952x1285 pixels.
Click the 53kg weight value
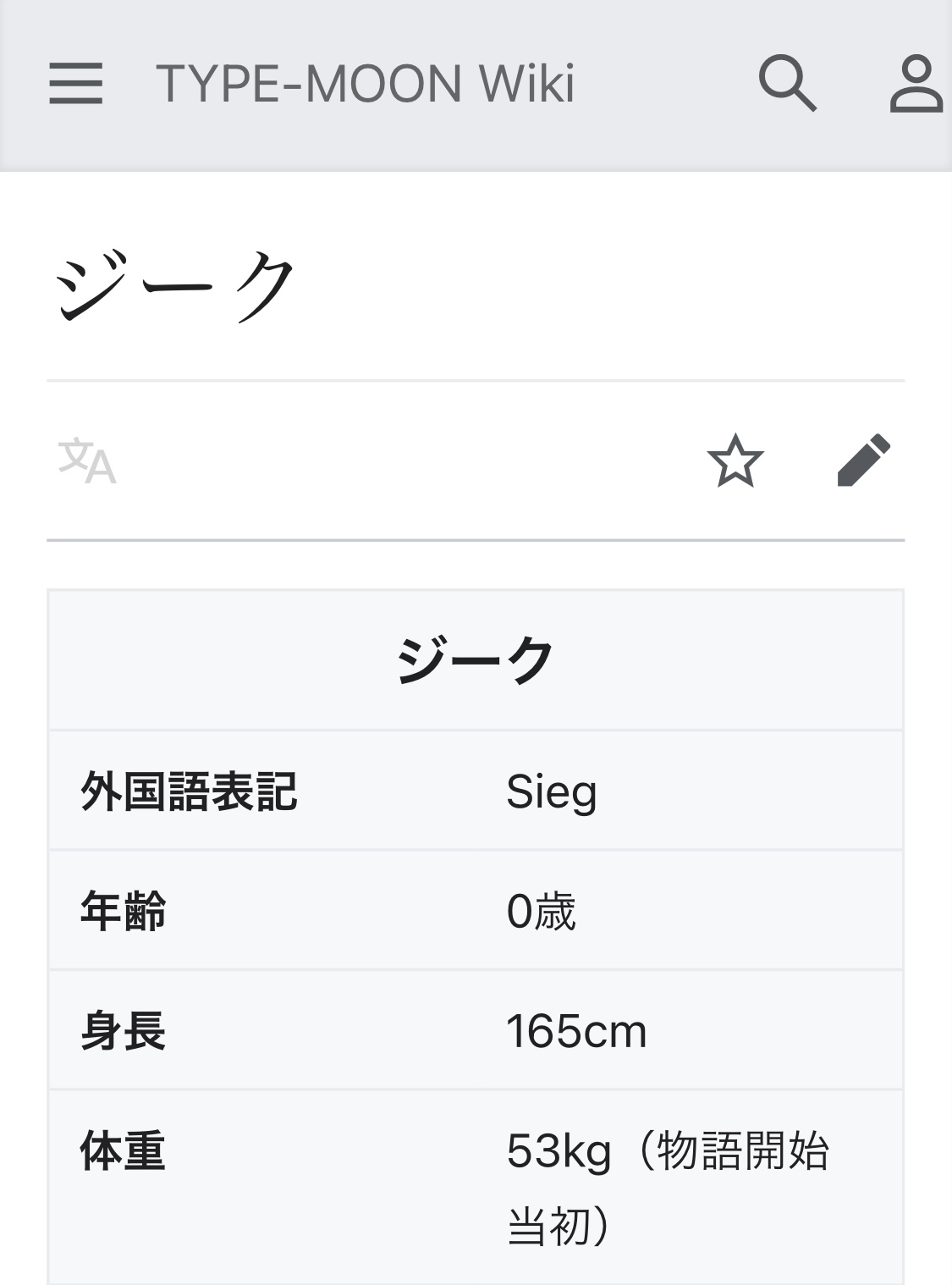[x=559, y=1151]
